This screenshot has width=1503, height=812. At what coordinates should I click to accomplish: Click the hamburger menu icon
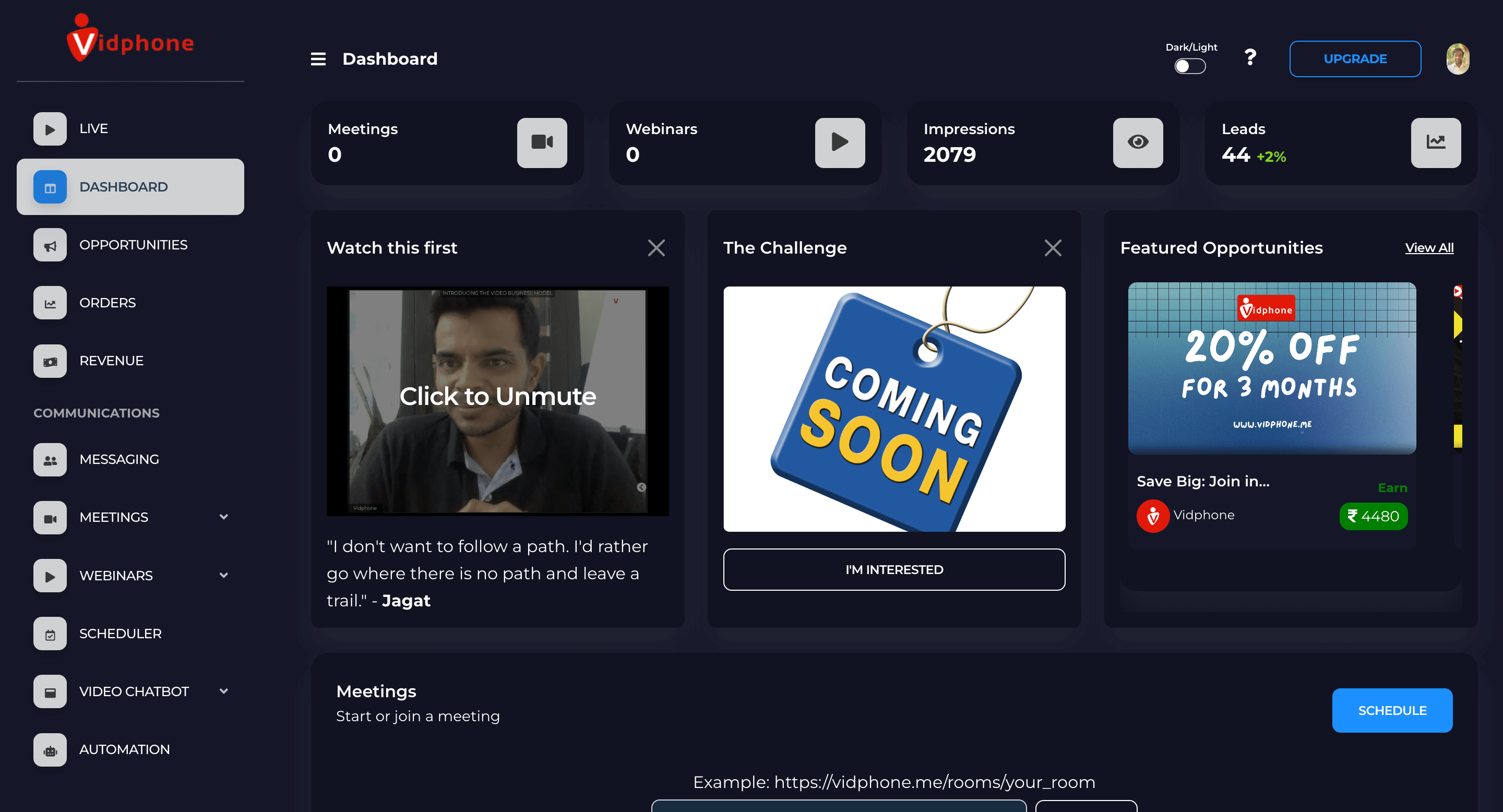[318, 59]
